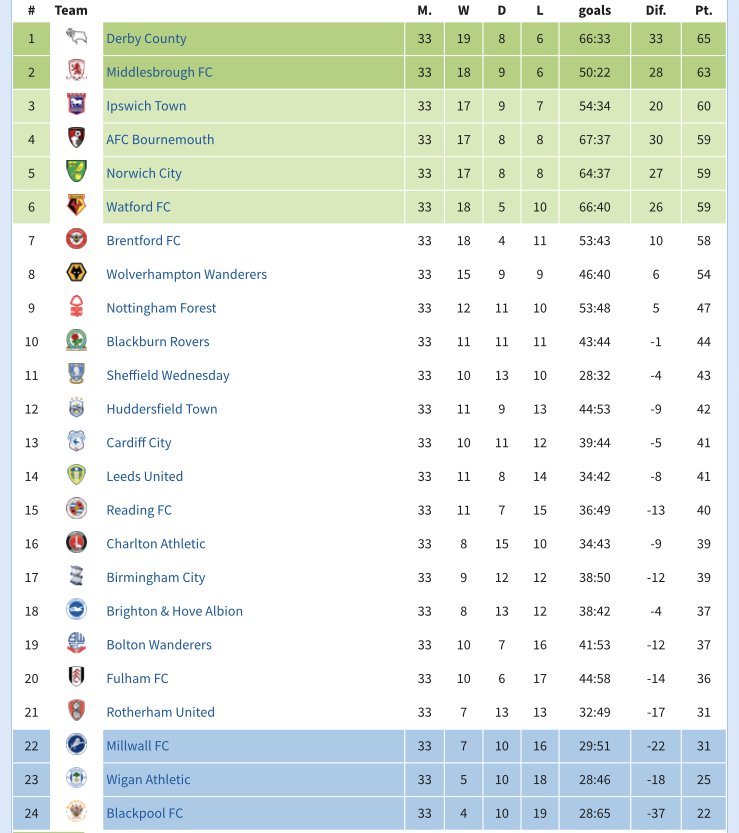This screenshot has width=739, height=833.
Task: Click the Leeds United club crest
Action: (x=76, y=476)
